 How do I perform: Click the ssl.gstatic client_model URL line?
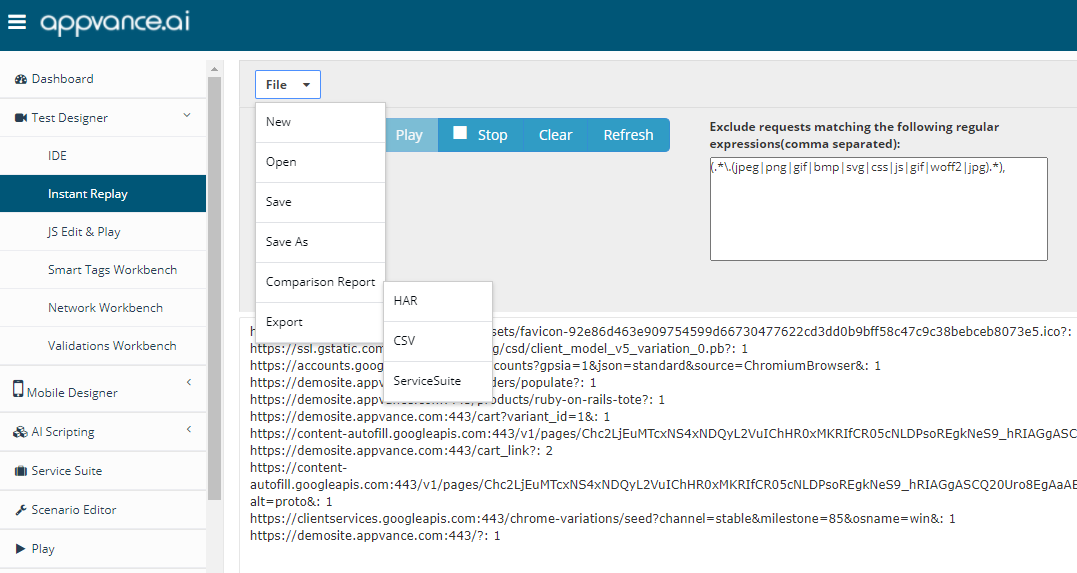[x=620, y=348]
